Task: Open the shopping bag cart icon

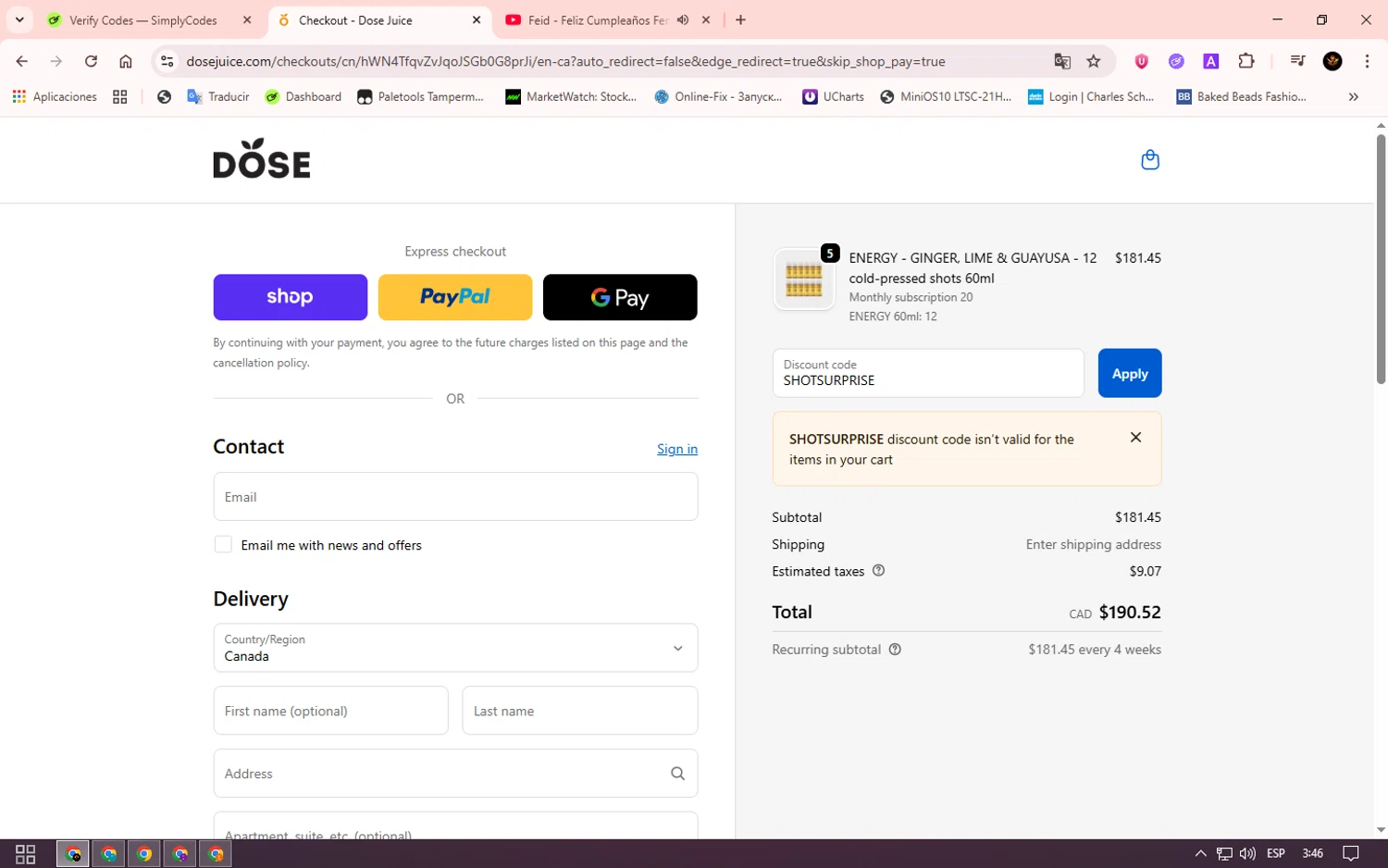Action: tap(1150, 160)
